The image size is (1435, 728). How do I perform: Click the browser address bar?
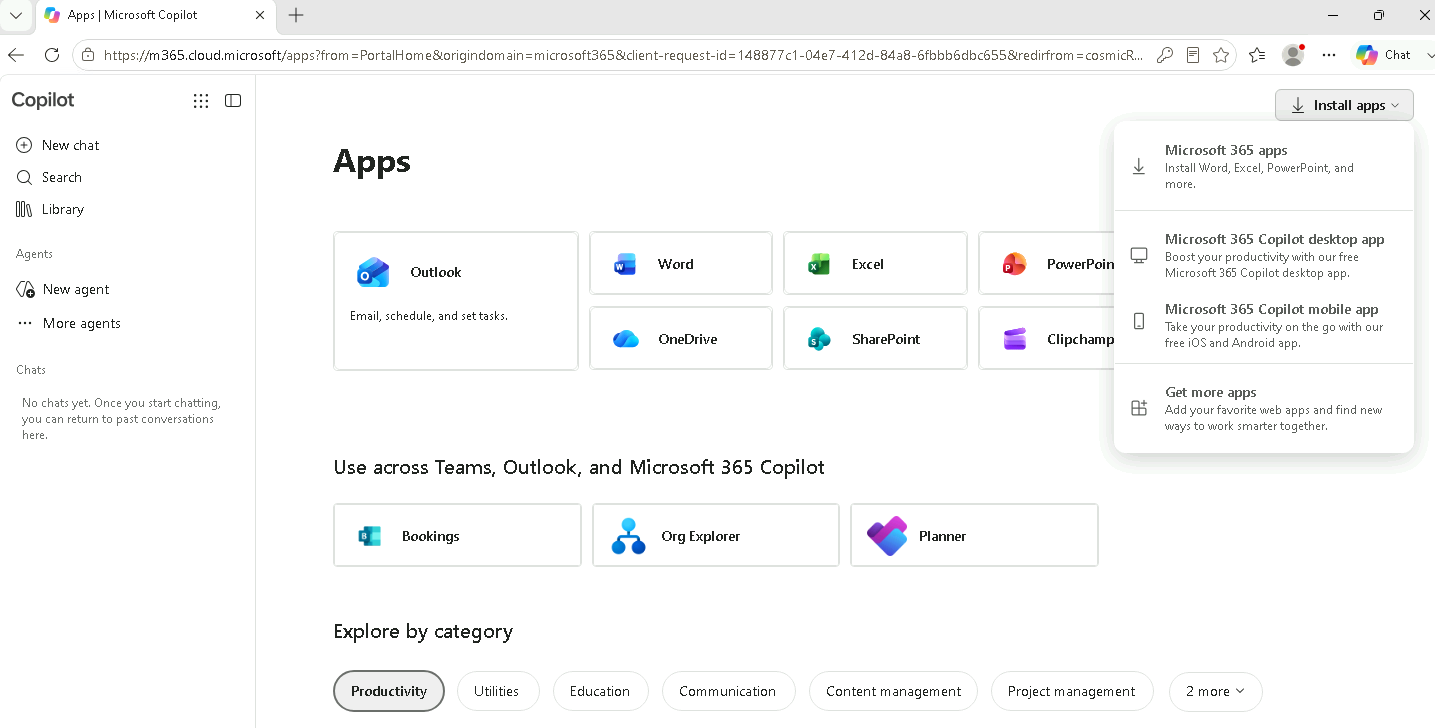point(622,55)
